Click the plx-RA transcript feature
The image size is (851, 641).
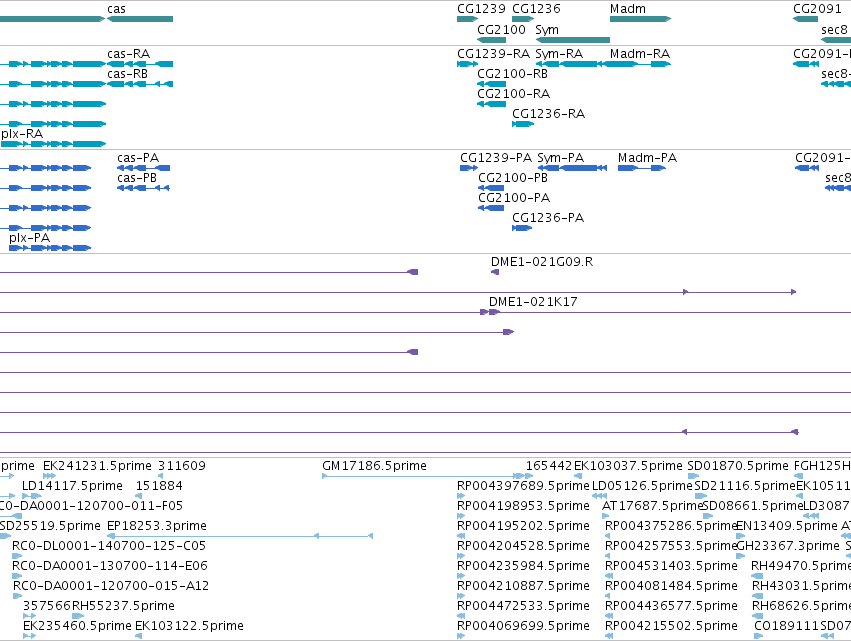(53, 144)
